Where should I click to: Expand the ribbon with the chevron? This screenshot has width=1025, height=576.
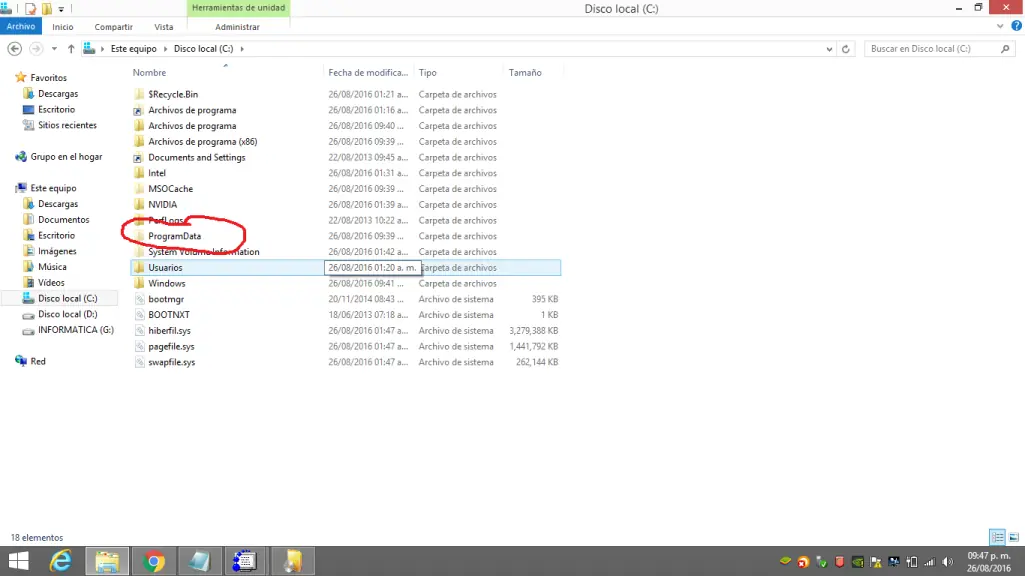click(x=1000, y=26)
